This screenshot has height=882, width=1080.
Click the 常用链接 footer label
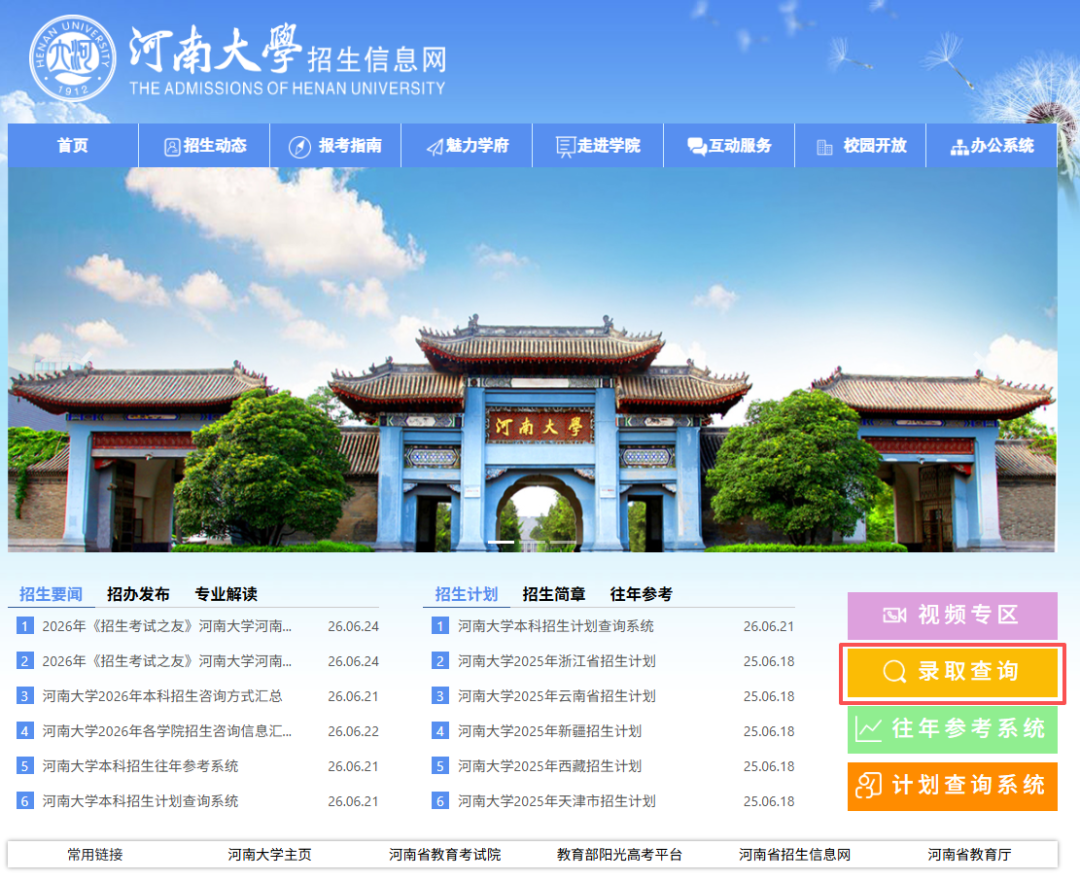pyautogui.click(x=95, y=855)
